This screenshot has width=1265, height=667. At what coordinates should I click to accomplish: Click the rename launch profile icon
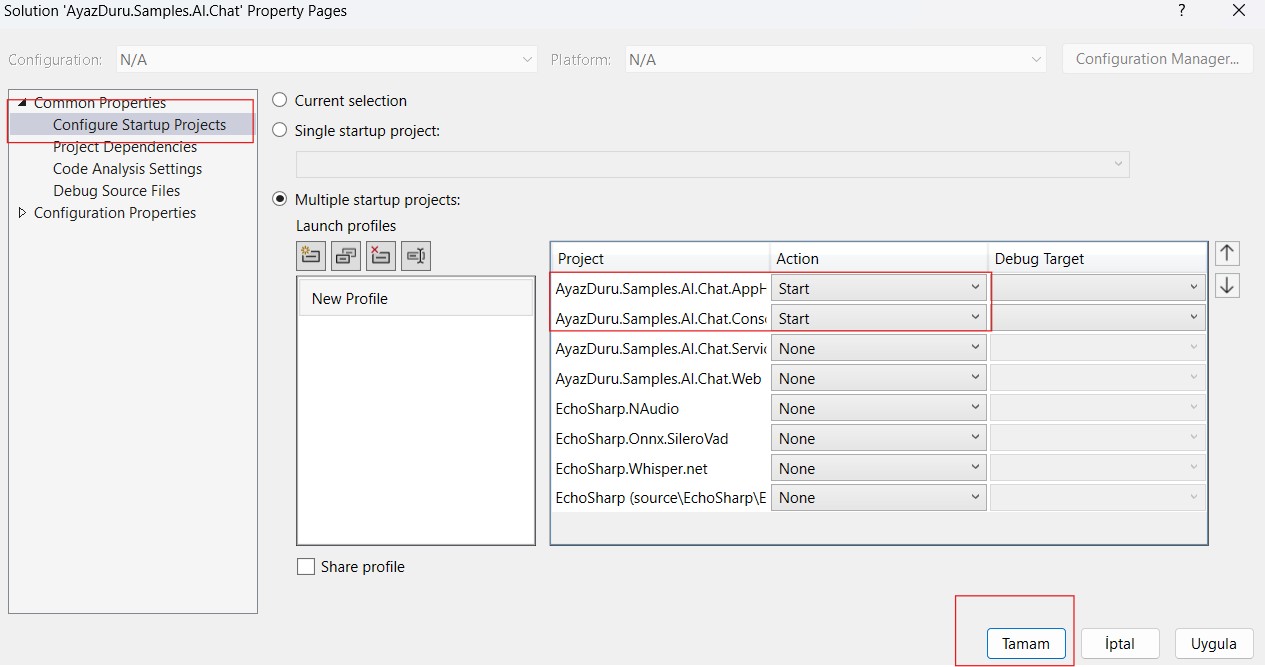click(x=416, y=256)
